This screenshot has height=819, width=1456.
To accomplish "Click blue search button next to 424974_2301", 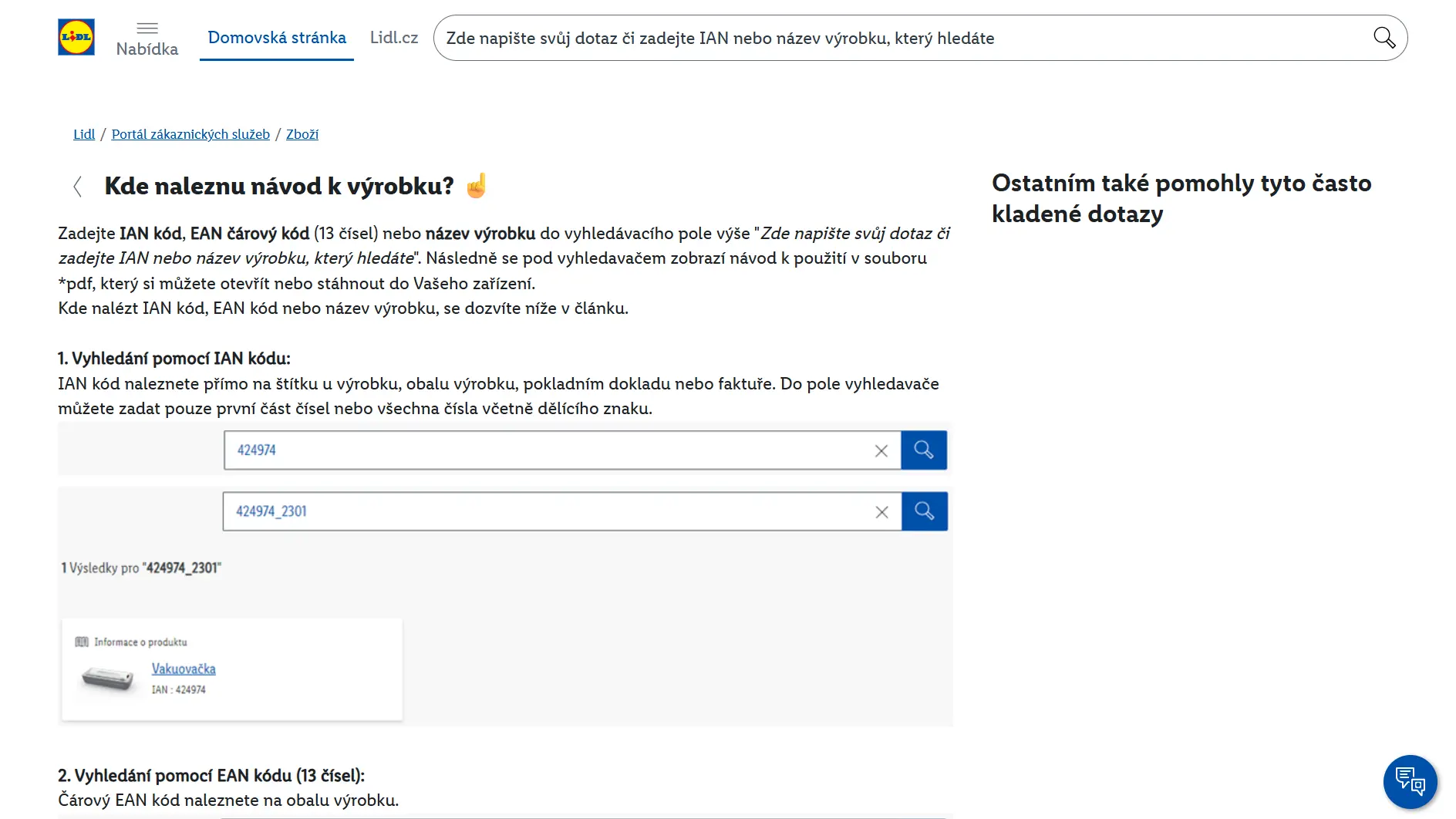I will tap(924, 511).
